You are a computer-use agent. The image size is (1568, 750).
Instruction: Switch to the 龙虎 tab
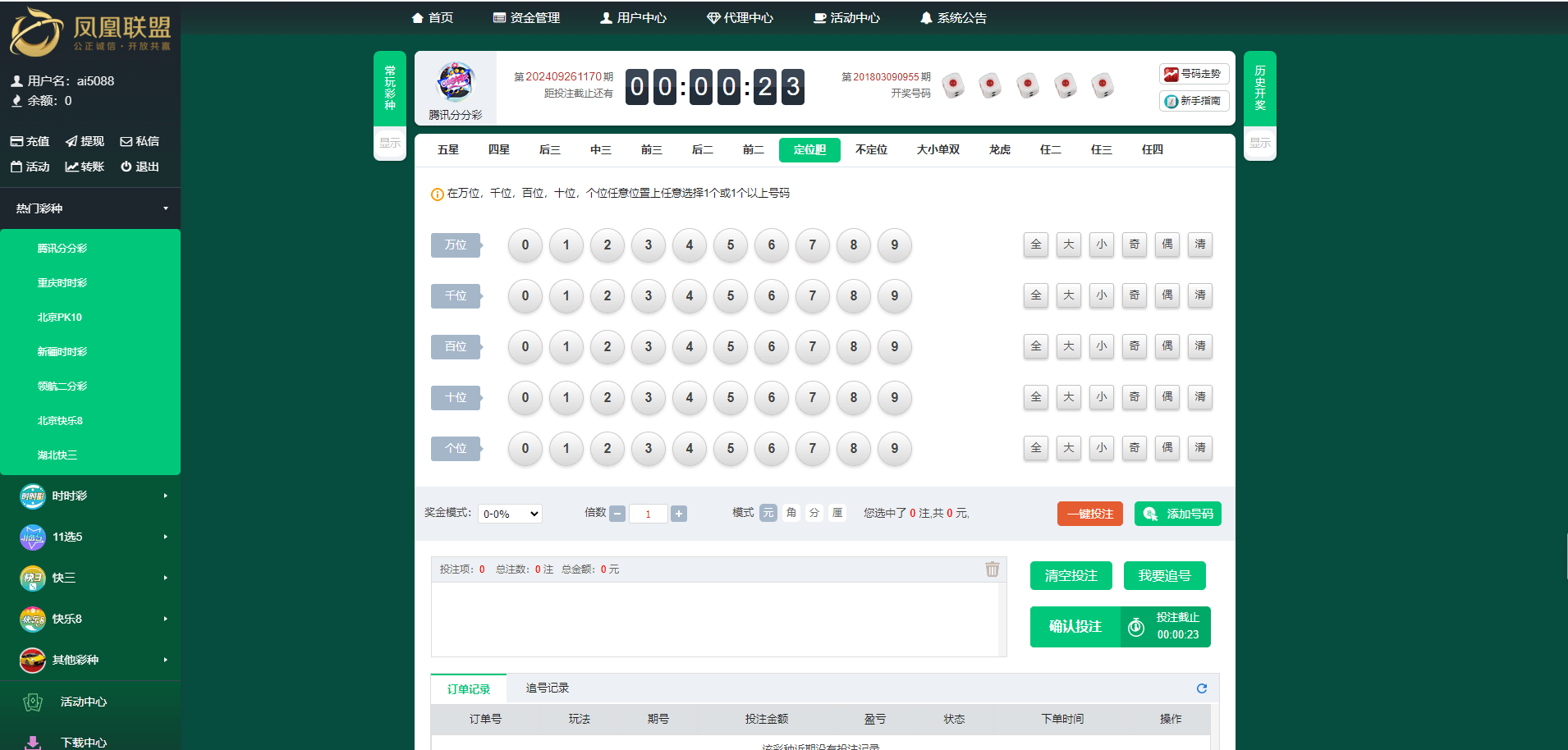tap(1000, 150)
